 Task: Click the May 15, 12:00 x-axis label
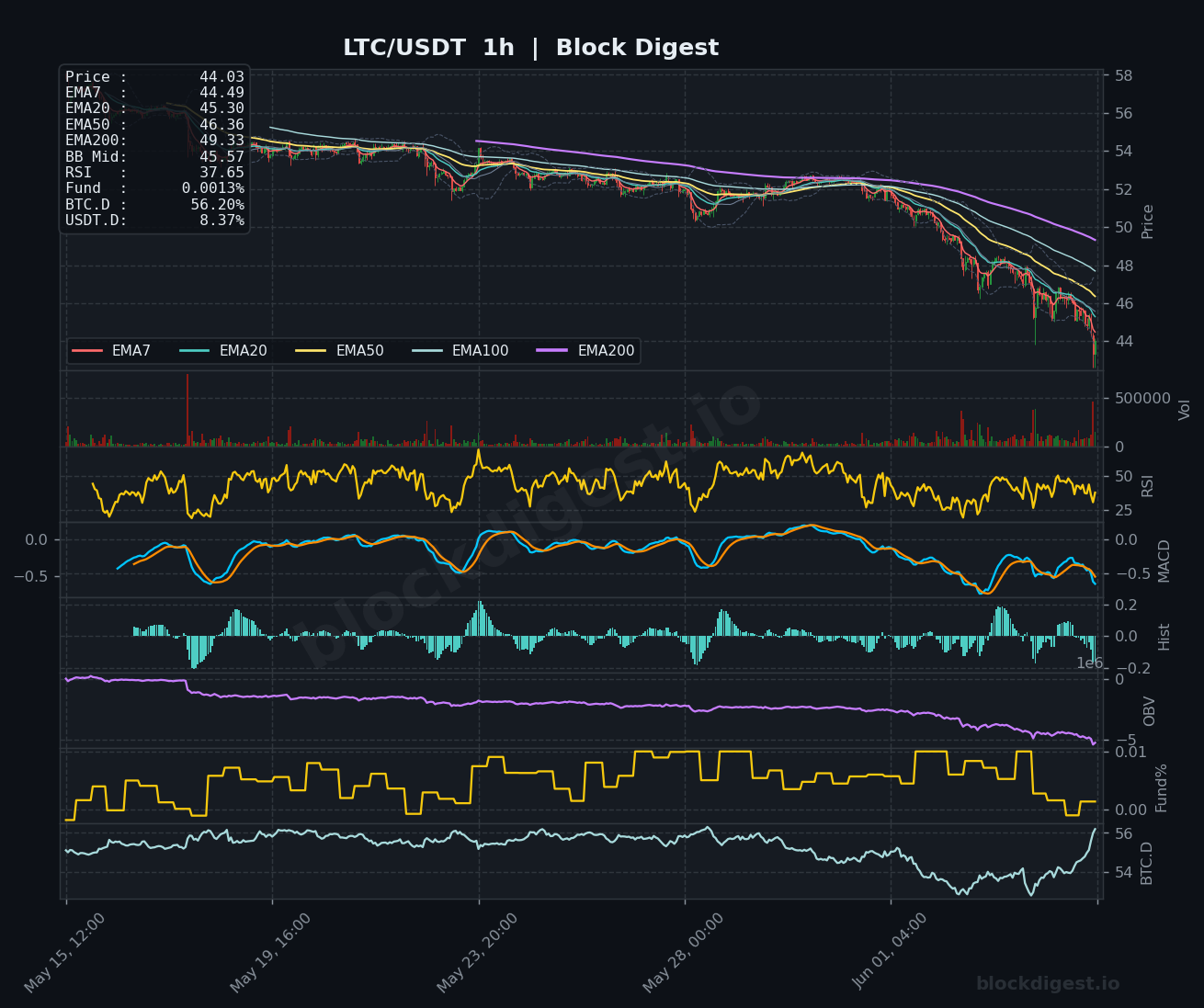click(64, 952)
